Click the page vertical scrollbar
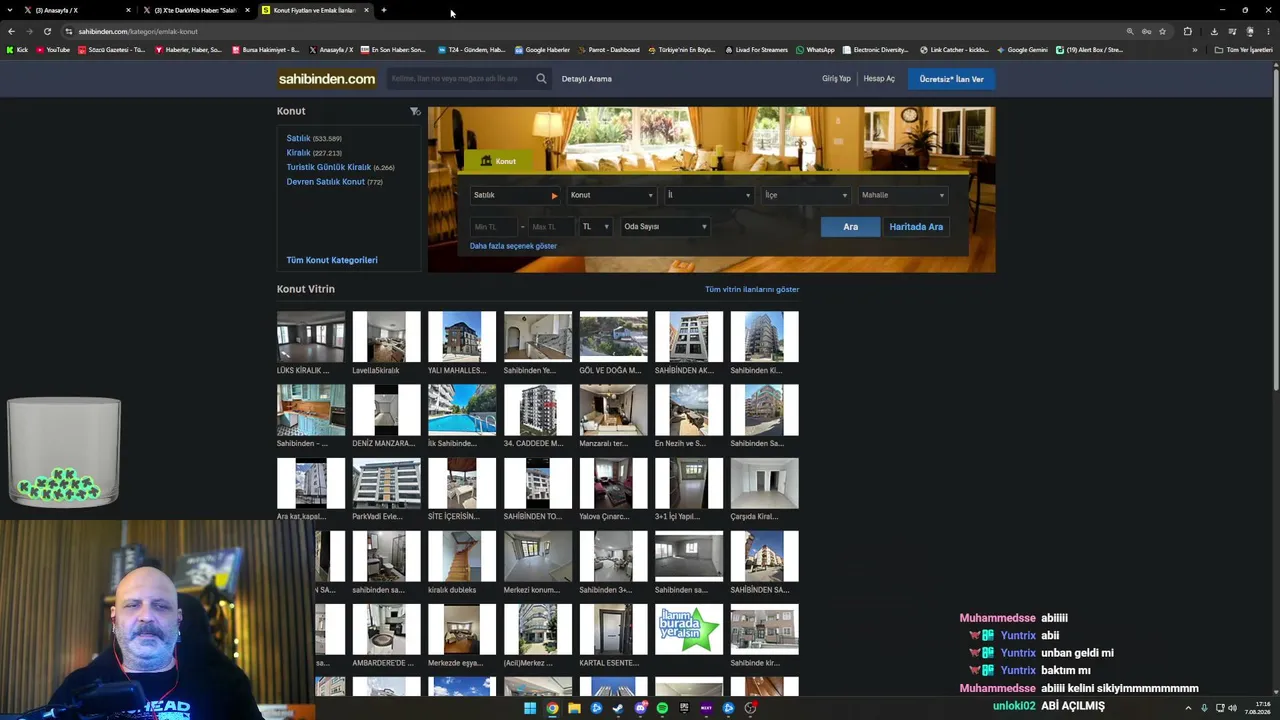1280x720 pixels. pos(1275,228)
